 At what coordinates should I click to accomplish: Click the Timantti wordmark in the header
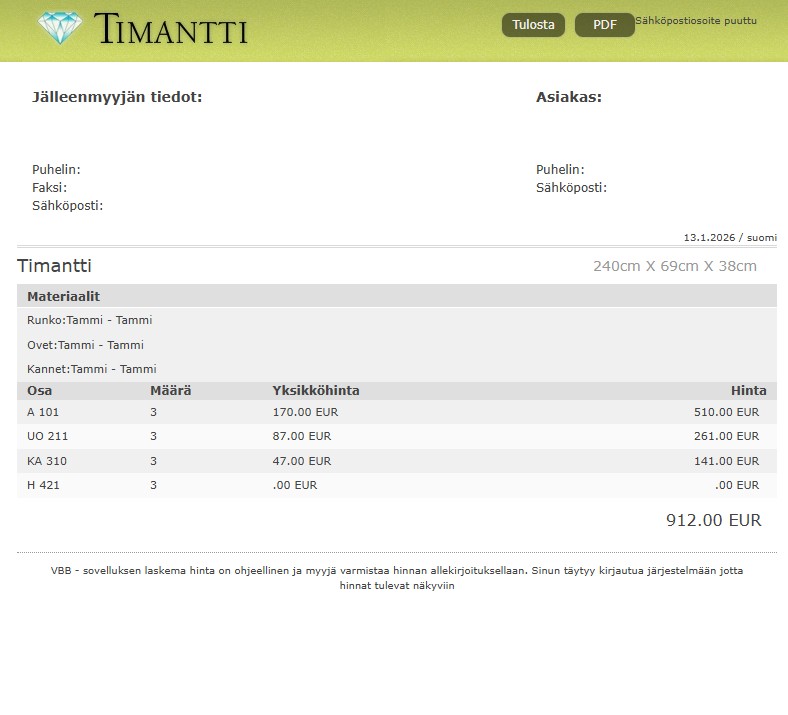pos(170,30)
